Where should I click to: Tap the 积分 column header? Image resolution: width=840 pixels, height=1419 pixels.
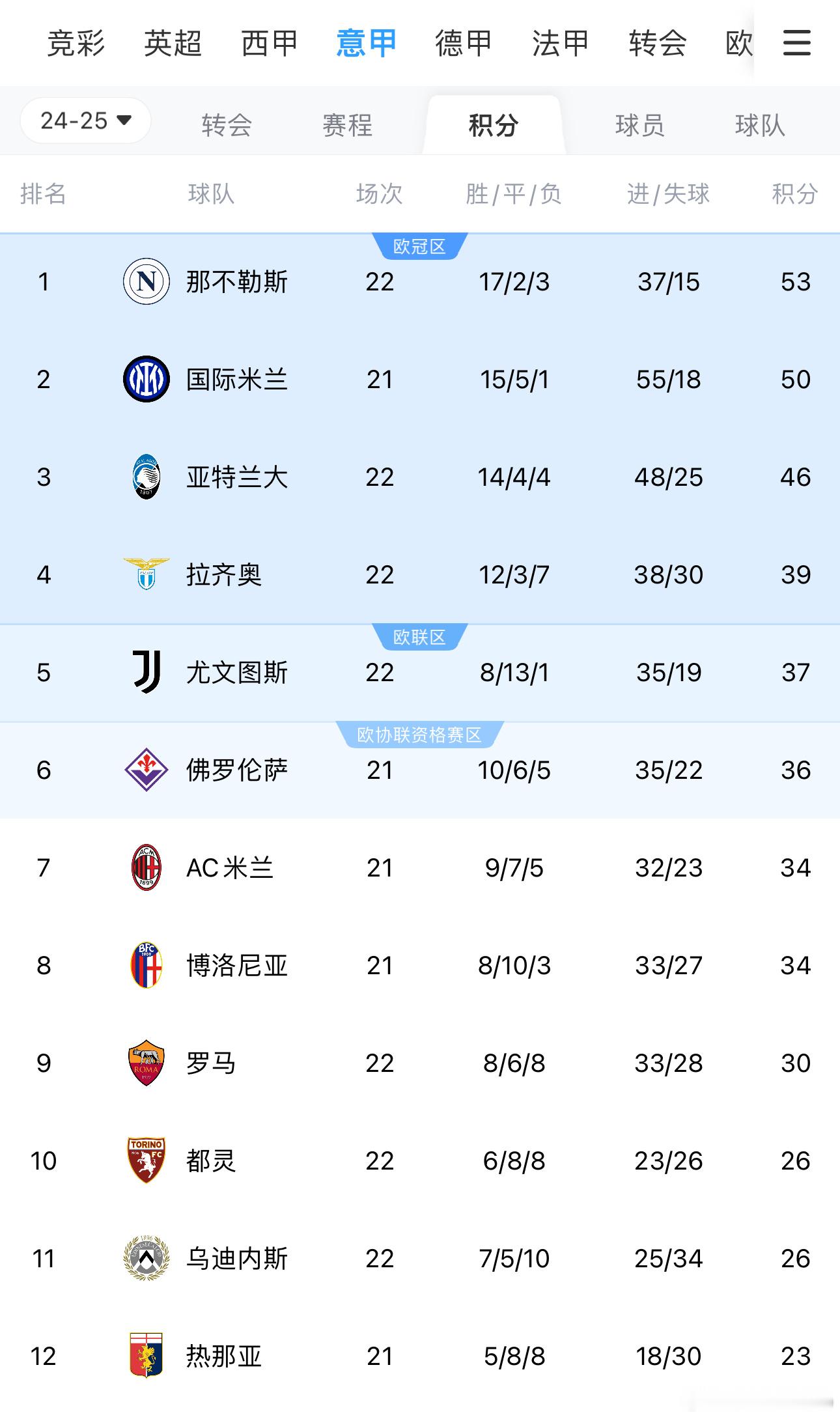(x=795, y=193)
